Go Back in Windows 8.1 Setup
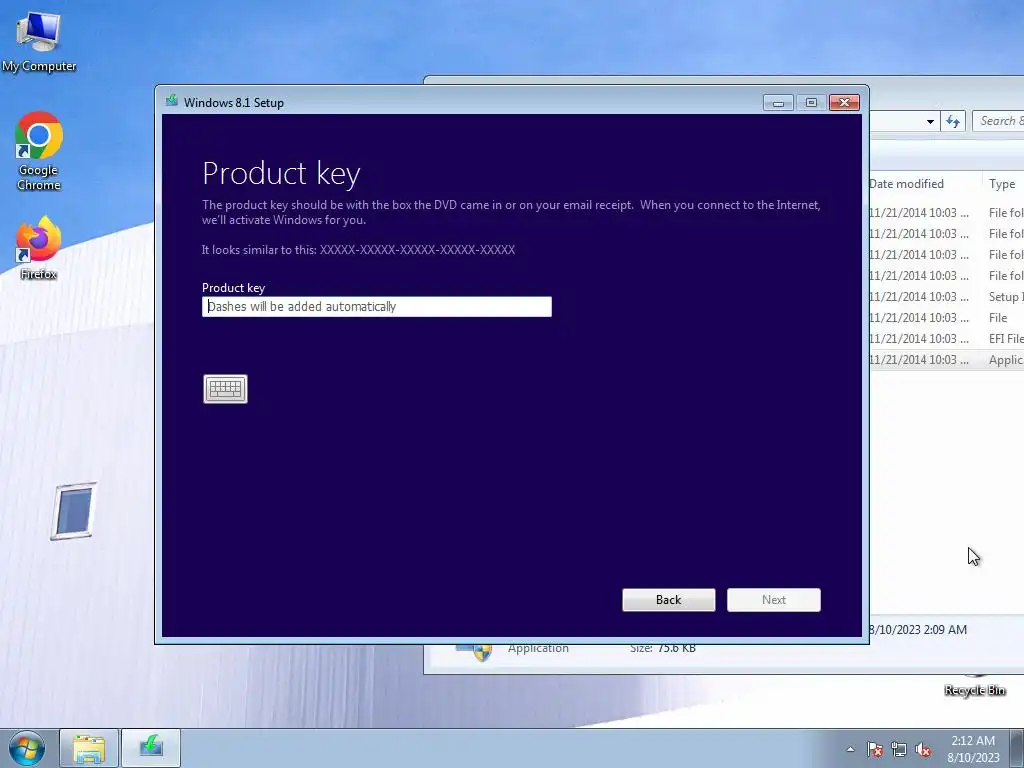Viewport: 1024px width, 768px height. pyautogui.click(x=669, y=600)
